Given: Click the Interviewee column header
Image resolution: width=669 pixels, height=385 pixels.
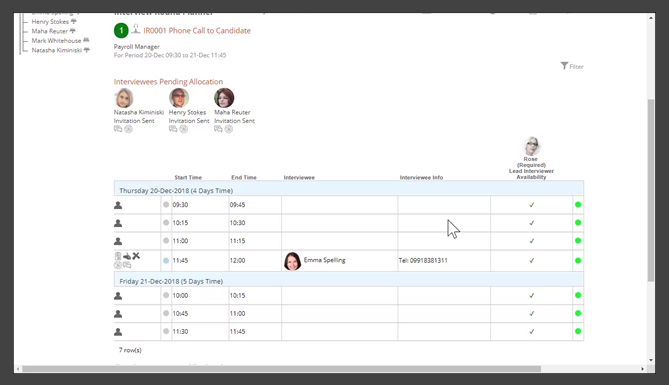Looking at the screenshot, I should pos(299,177).
